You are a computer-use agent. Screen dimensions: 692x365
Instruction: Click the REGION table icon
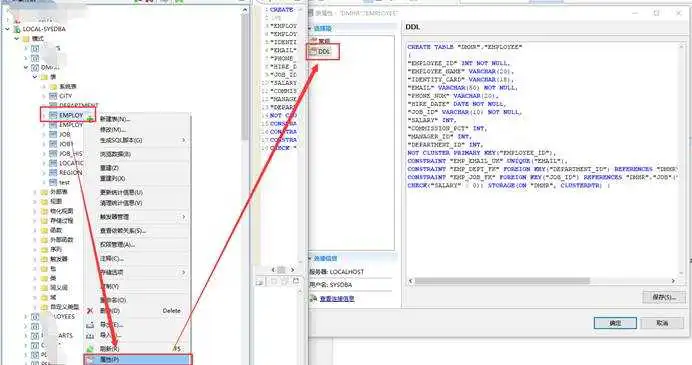pyautogui.click(x=53, y=173)
